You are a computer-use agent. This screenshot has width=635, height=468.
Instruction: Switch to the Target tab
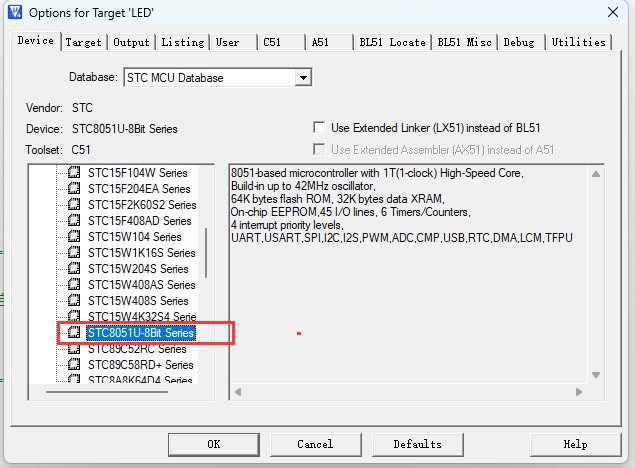coord(83,42)
